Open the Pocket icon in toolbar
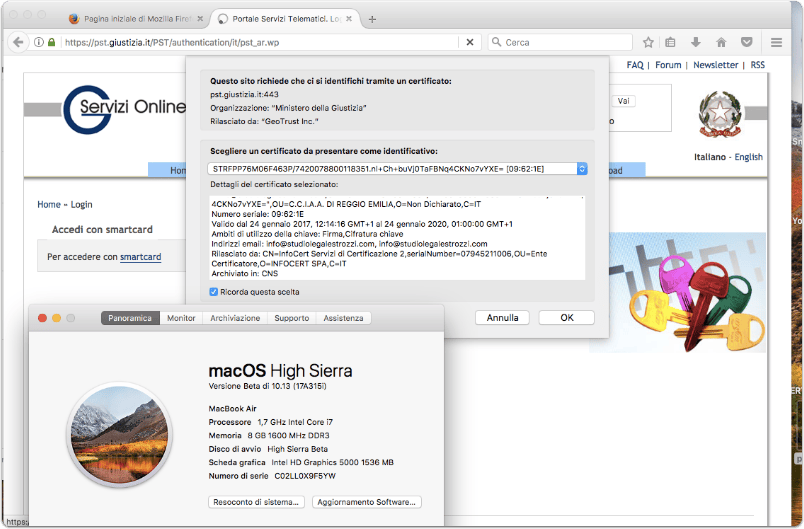The width and height of the screenshot is (804, 529). (747, 42)
